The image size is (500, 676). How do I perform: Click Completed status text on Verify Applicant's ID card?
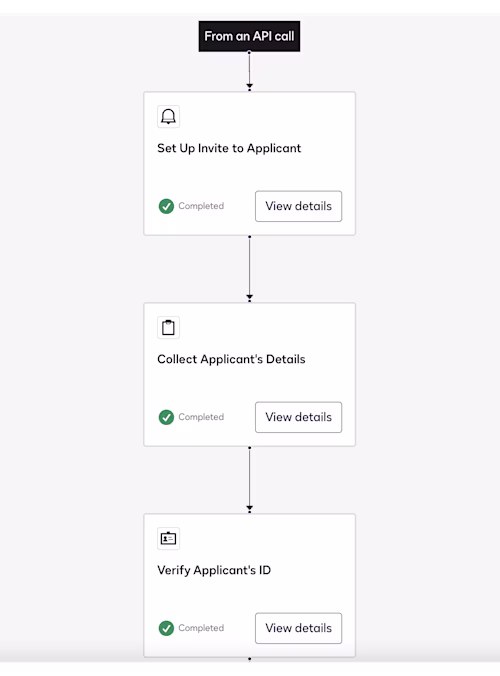tap(201, 628)
